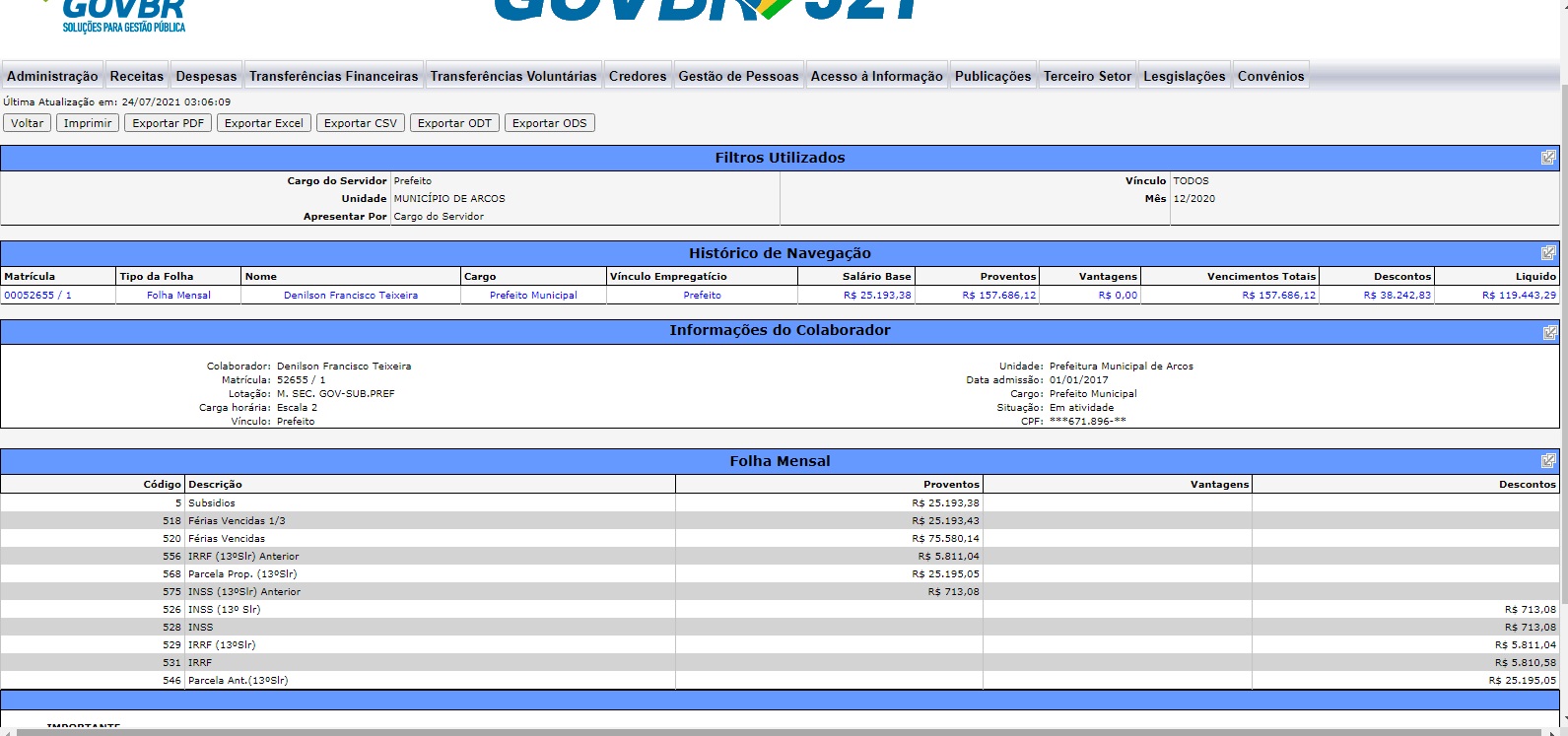This screenshot has width=1568, height=736.
Task: Open the Prefeito vínculo link
Action: point(702,295)
